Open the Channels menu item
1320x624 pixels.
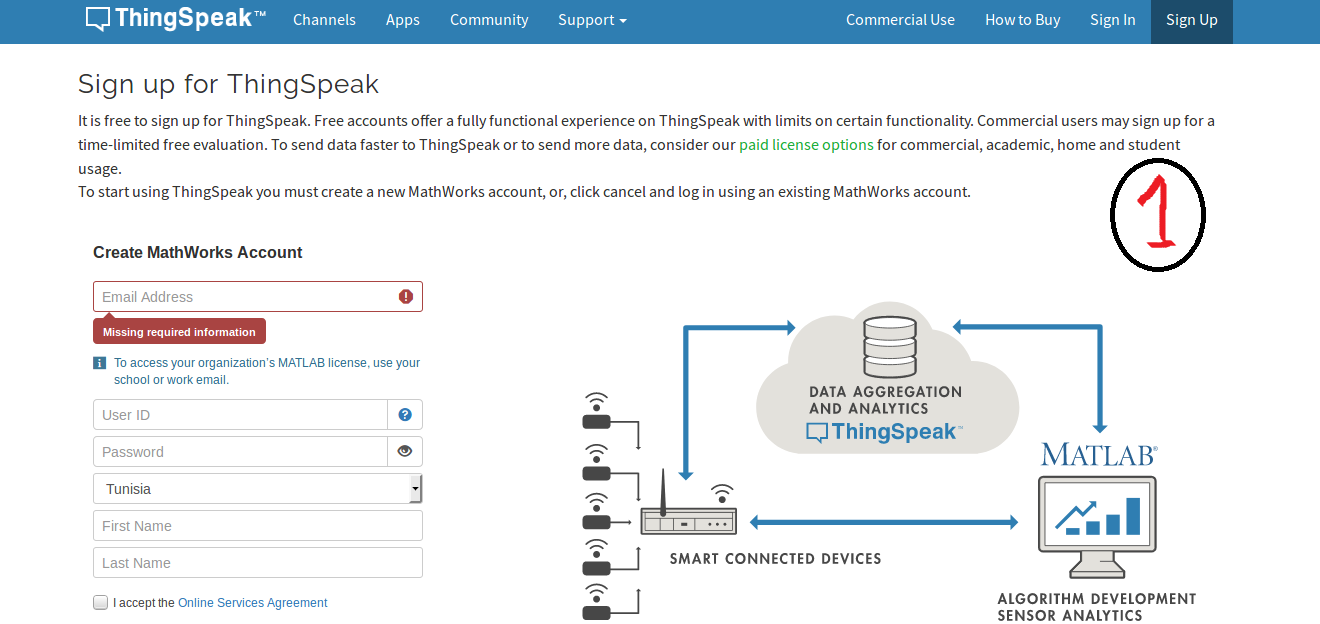324,20
